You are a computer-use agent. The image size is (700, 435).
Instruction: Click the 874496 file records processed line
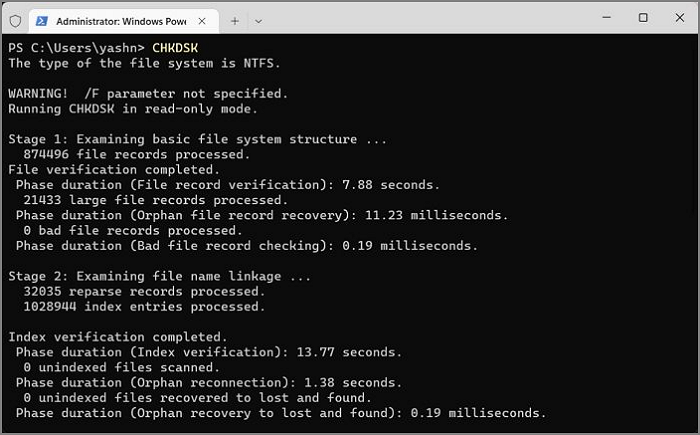point(134,155)
